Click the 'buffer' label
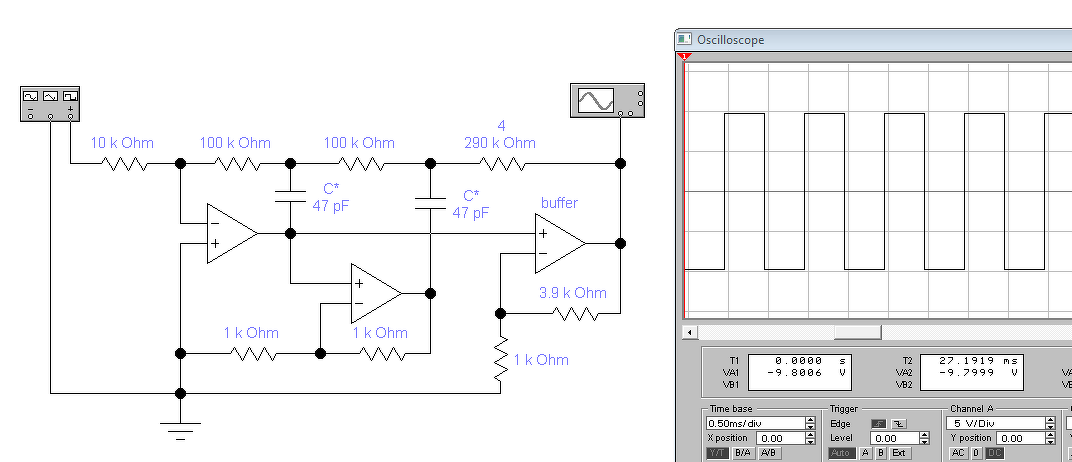This screenshot has width=1072, height=462. (x=559, y=203)
